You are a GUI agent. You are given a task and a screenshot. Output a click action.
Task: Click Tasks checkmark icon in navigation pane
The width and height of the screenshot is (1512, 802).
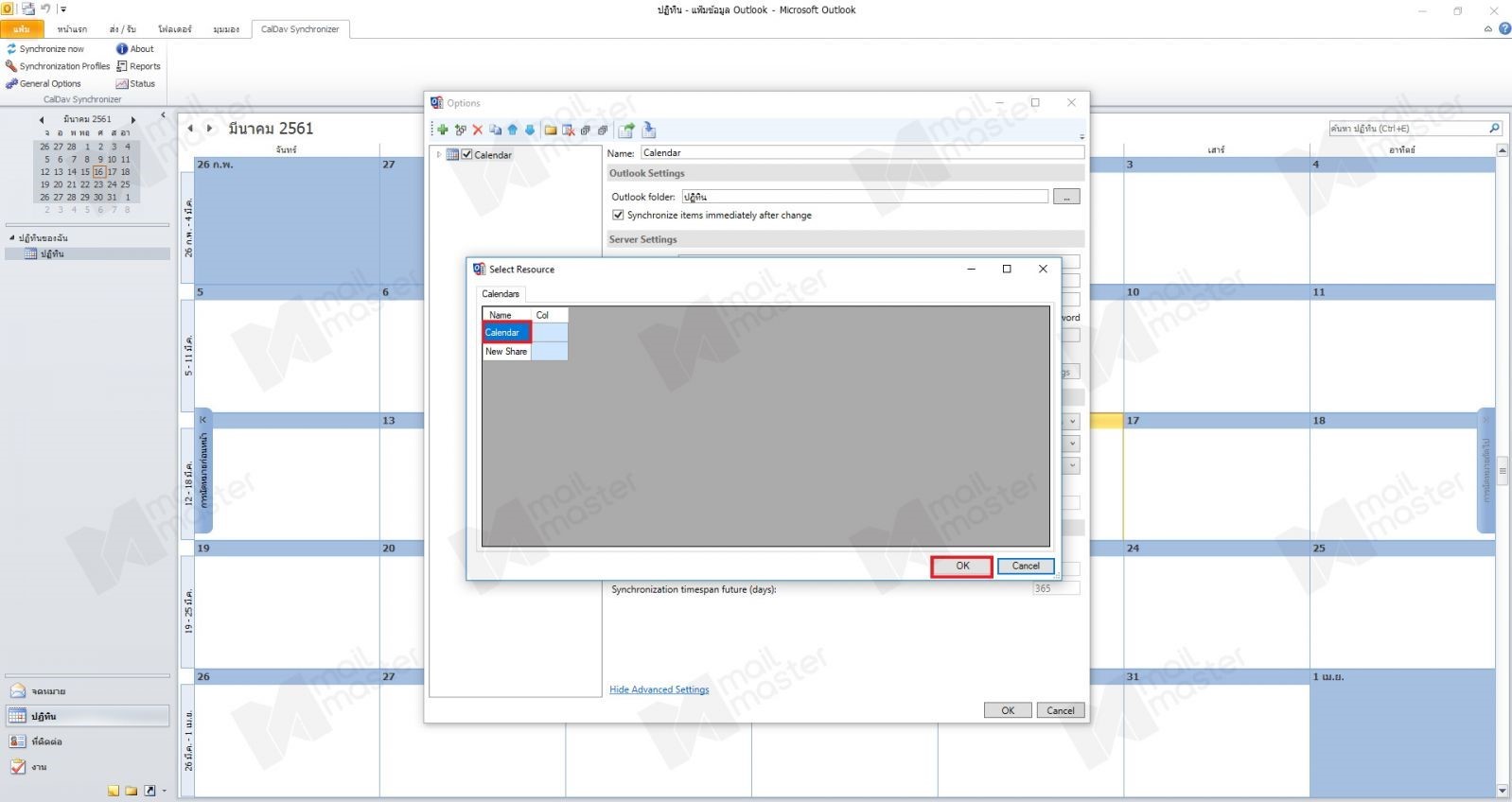(17, 767)
